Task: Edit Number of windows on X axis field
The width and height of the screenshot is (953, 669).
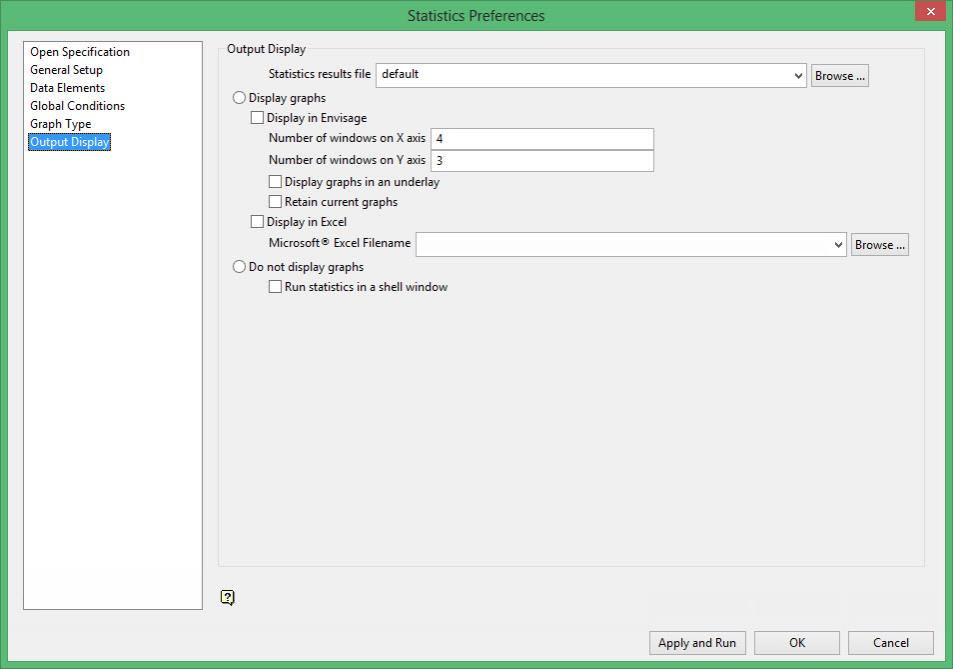Action: (542, 139)
